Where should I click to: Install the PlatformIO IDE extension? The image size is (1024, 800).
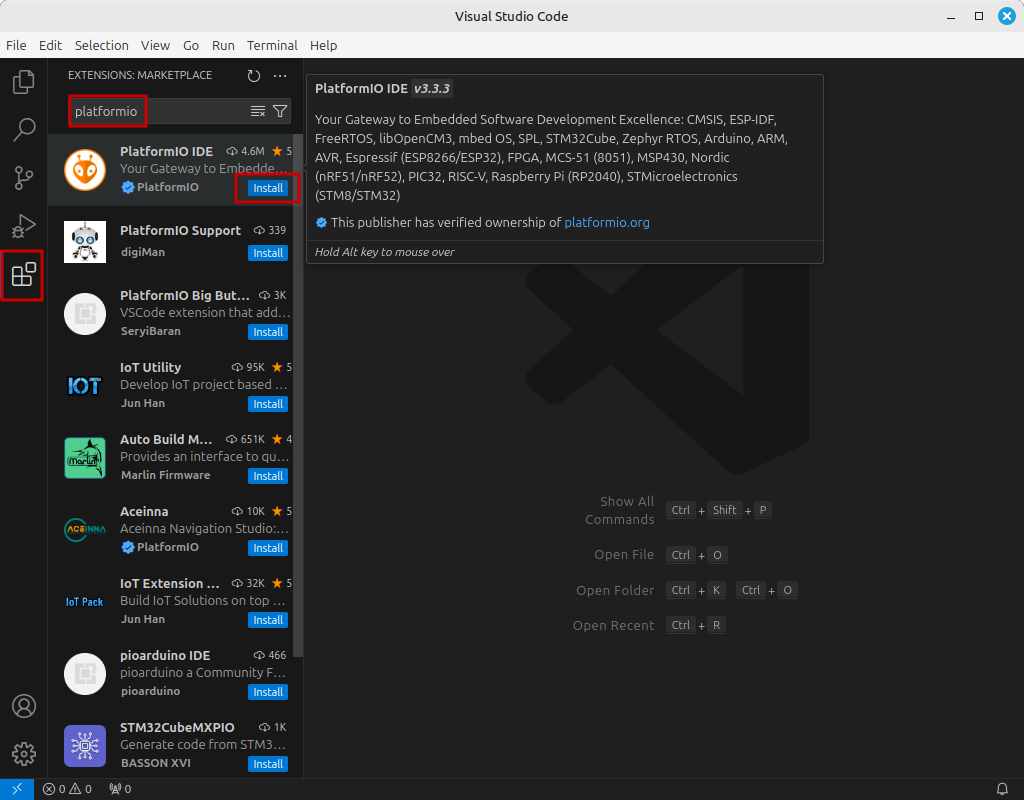(268, 188)
